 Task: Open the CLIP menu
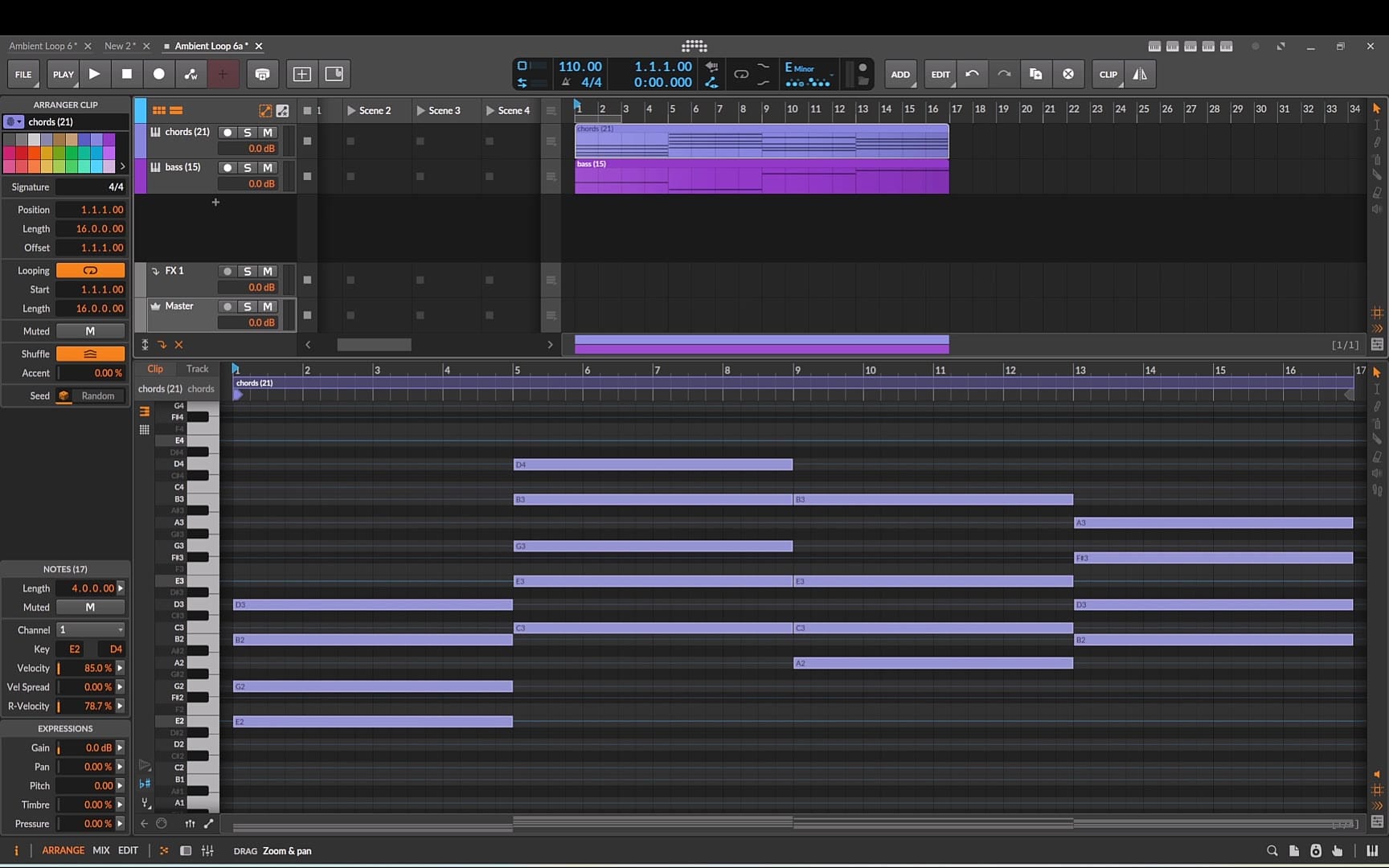coord(1108,74)
